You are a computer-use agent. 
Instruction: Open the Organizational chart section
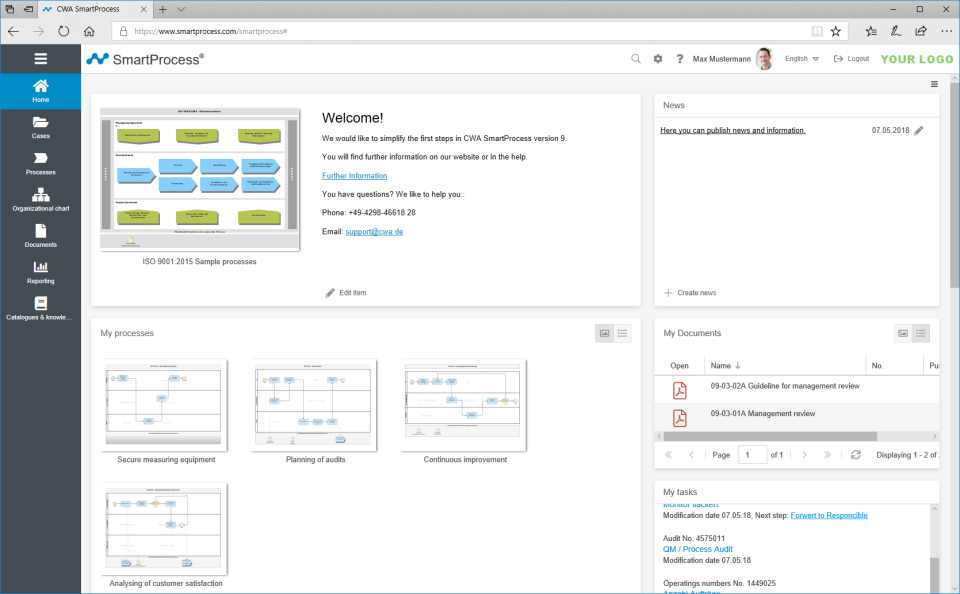pos(40,200)
